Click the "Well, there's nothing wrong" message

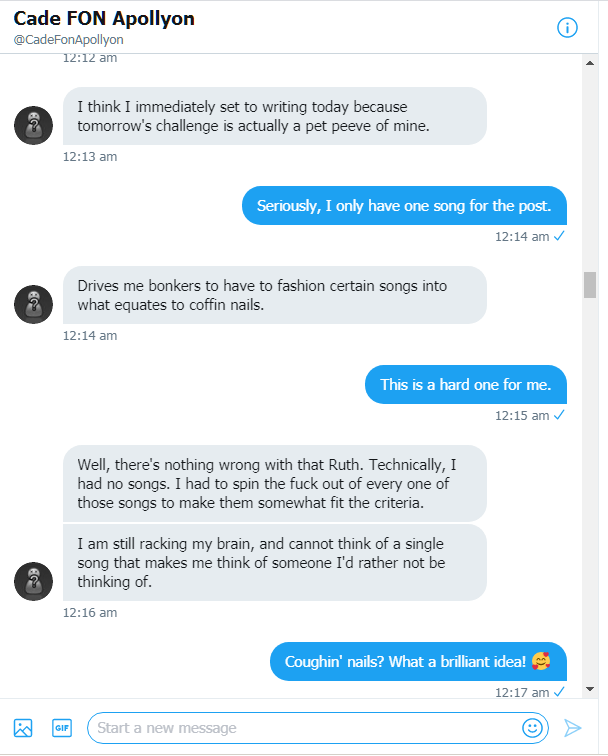274,484
